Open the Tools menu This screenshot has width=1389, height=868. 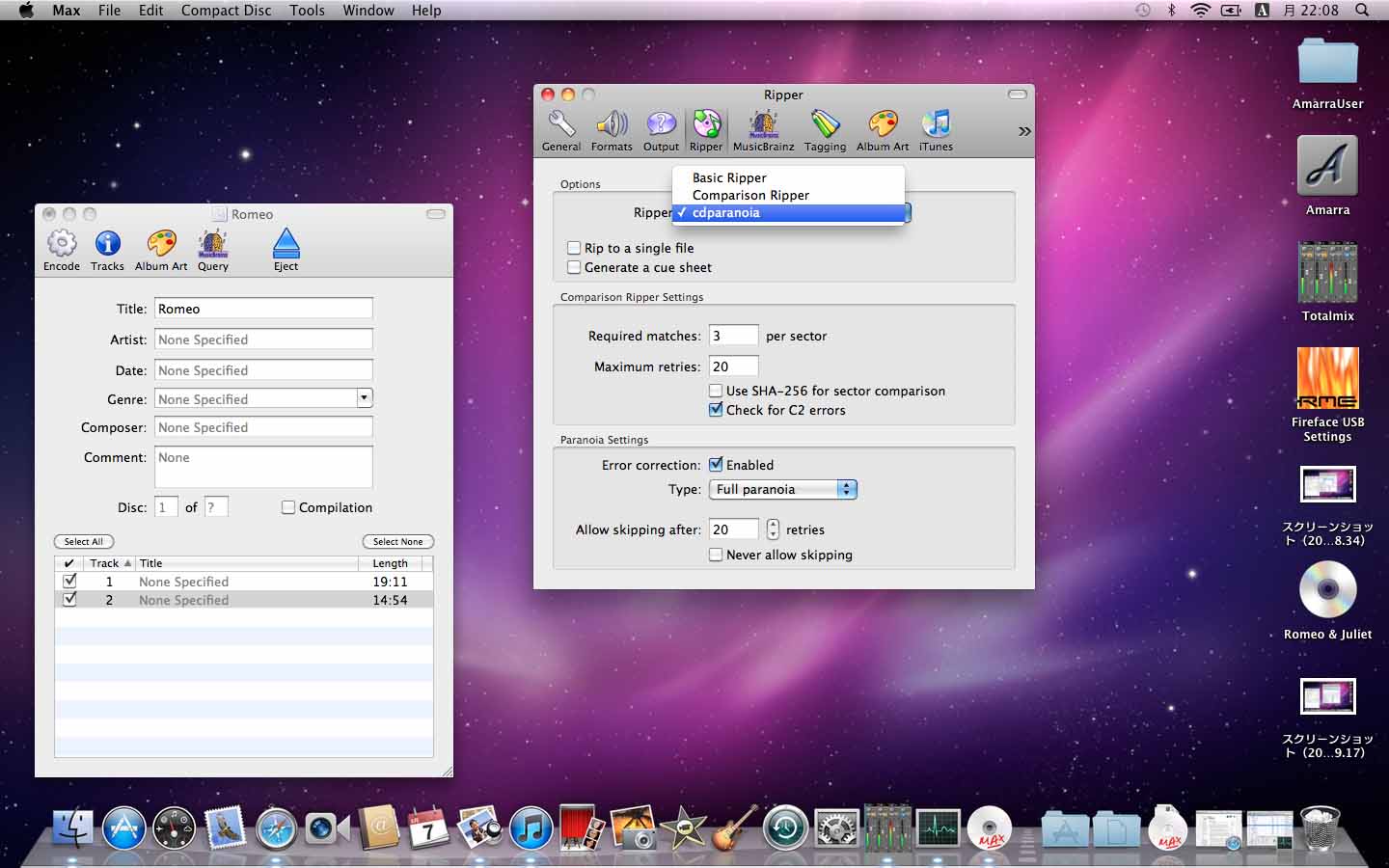click(307, 11)
